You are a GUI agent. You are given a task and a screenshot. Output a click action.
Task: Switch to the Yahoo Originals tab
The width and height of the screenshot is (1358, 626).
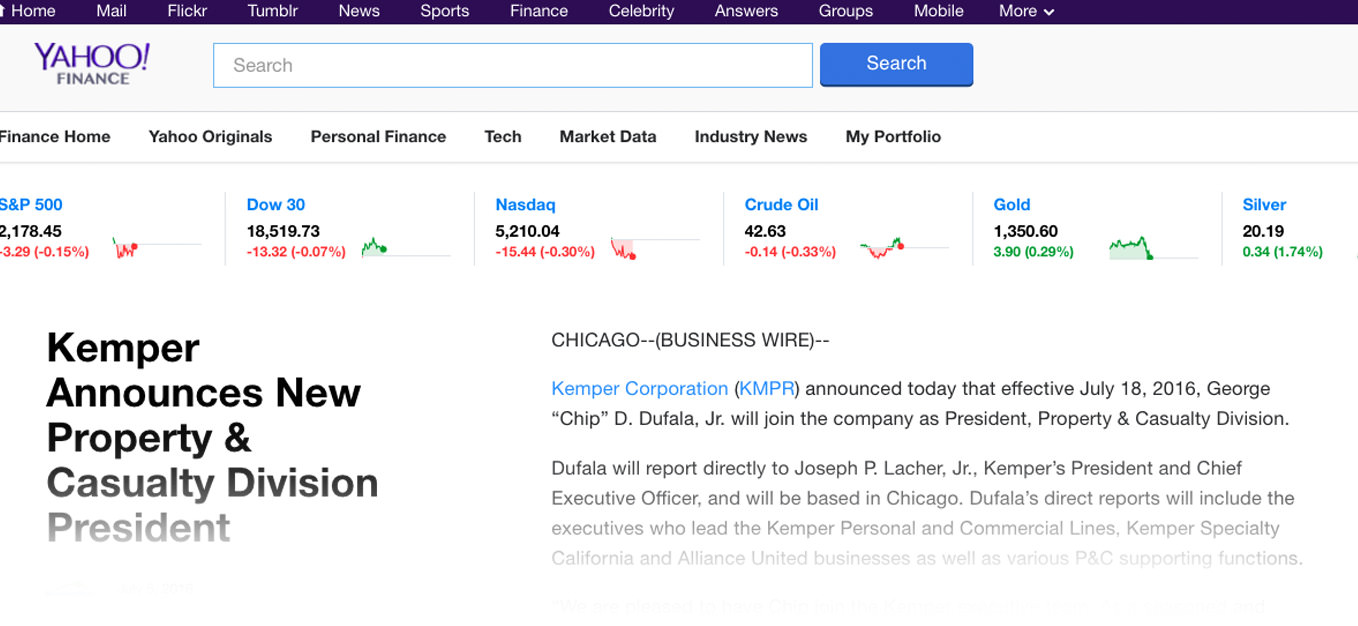click(210, 137)
